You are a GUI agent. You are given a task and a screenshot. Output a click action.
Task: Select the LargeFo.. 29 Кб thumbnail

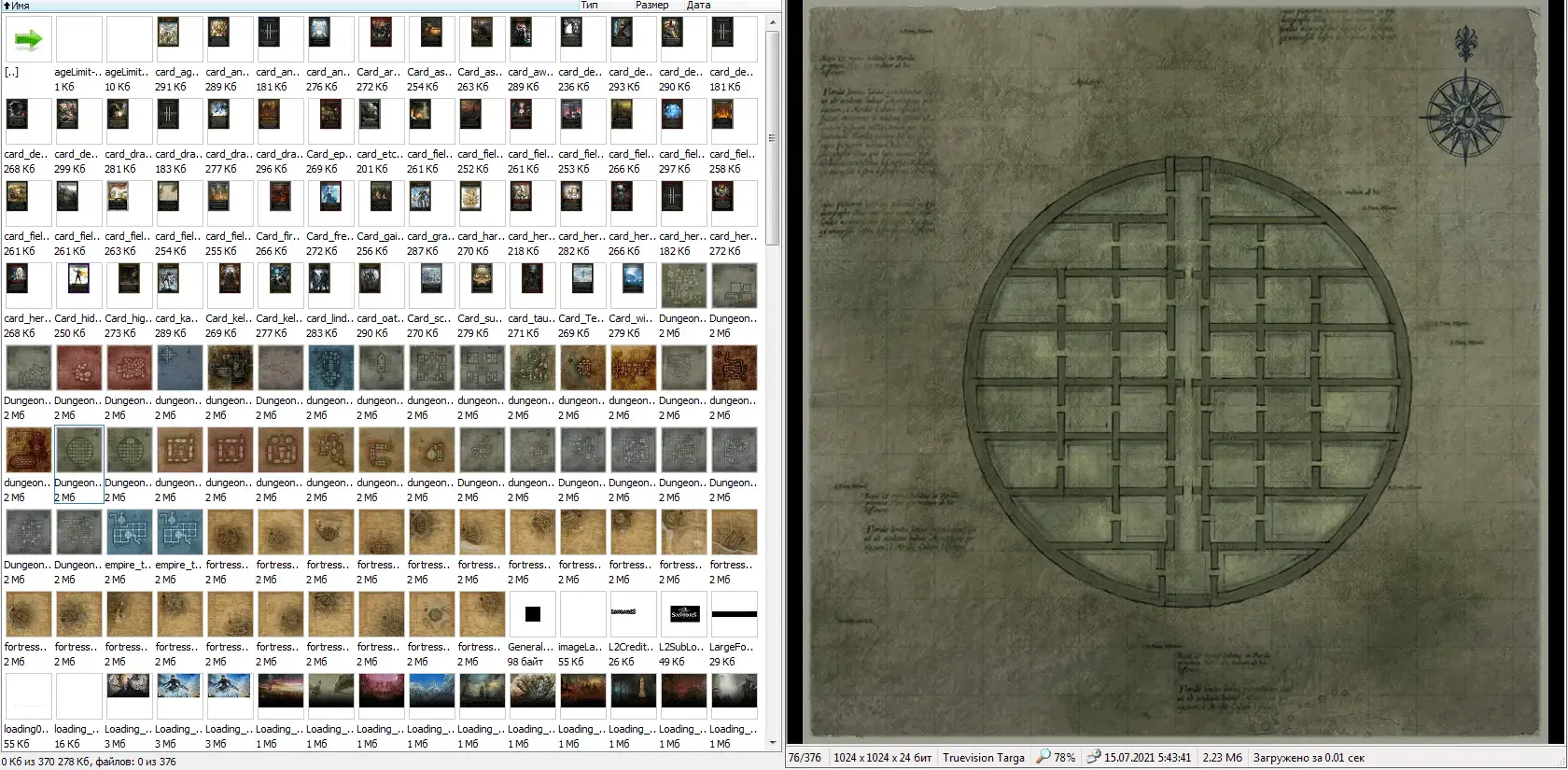(735, 614)
